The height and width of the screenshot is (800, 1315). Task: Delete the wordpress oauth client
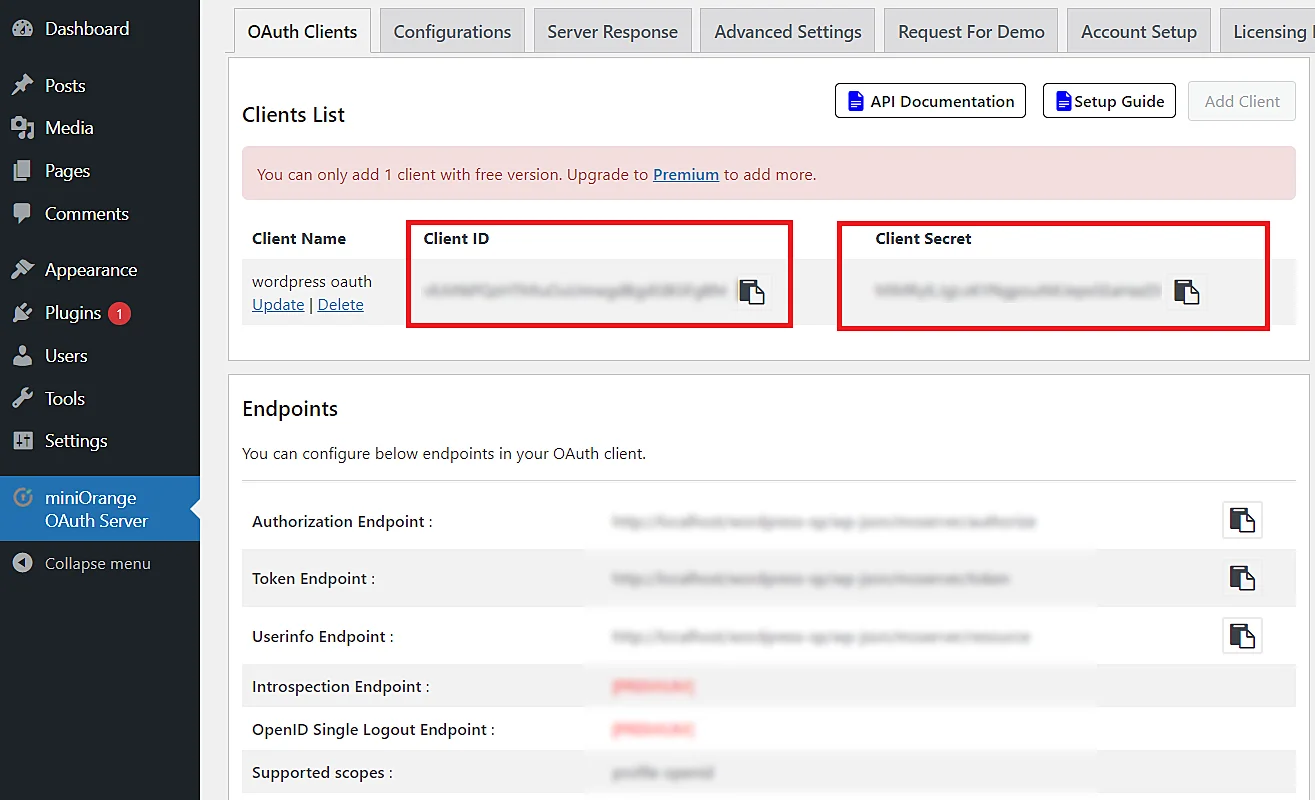click(340, 304)
